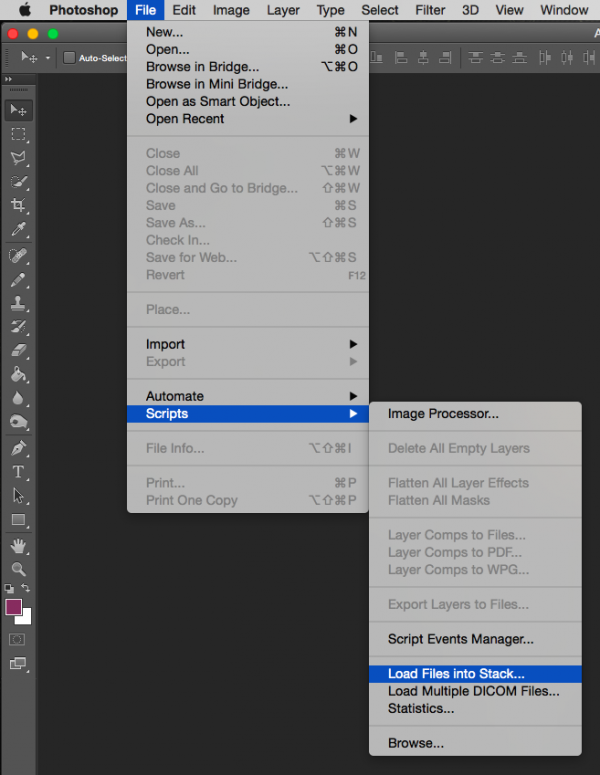Select the Zoom magnifier tool
The width and height of the screenshot is (600, 775).
click(18, 569)
